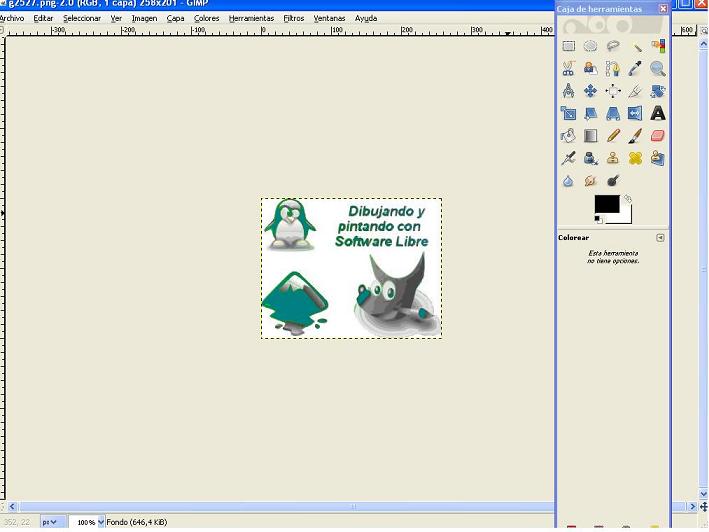This screenshot has height=532, width=709.
Task: Click the vertical scrollbar up arrow
Action: point(704,44)
